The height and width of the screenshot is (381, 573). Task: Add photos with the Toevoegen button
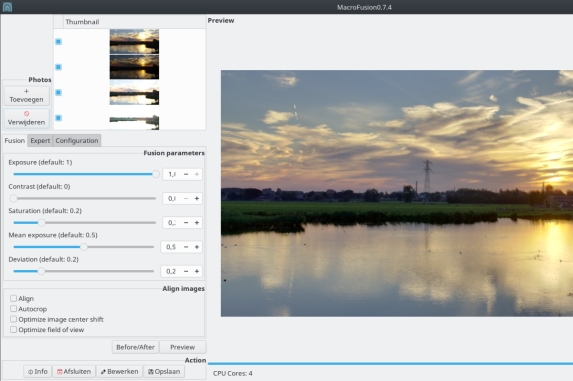[26, 96]
